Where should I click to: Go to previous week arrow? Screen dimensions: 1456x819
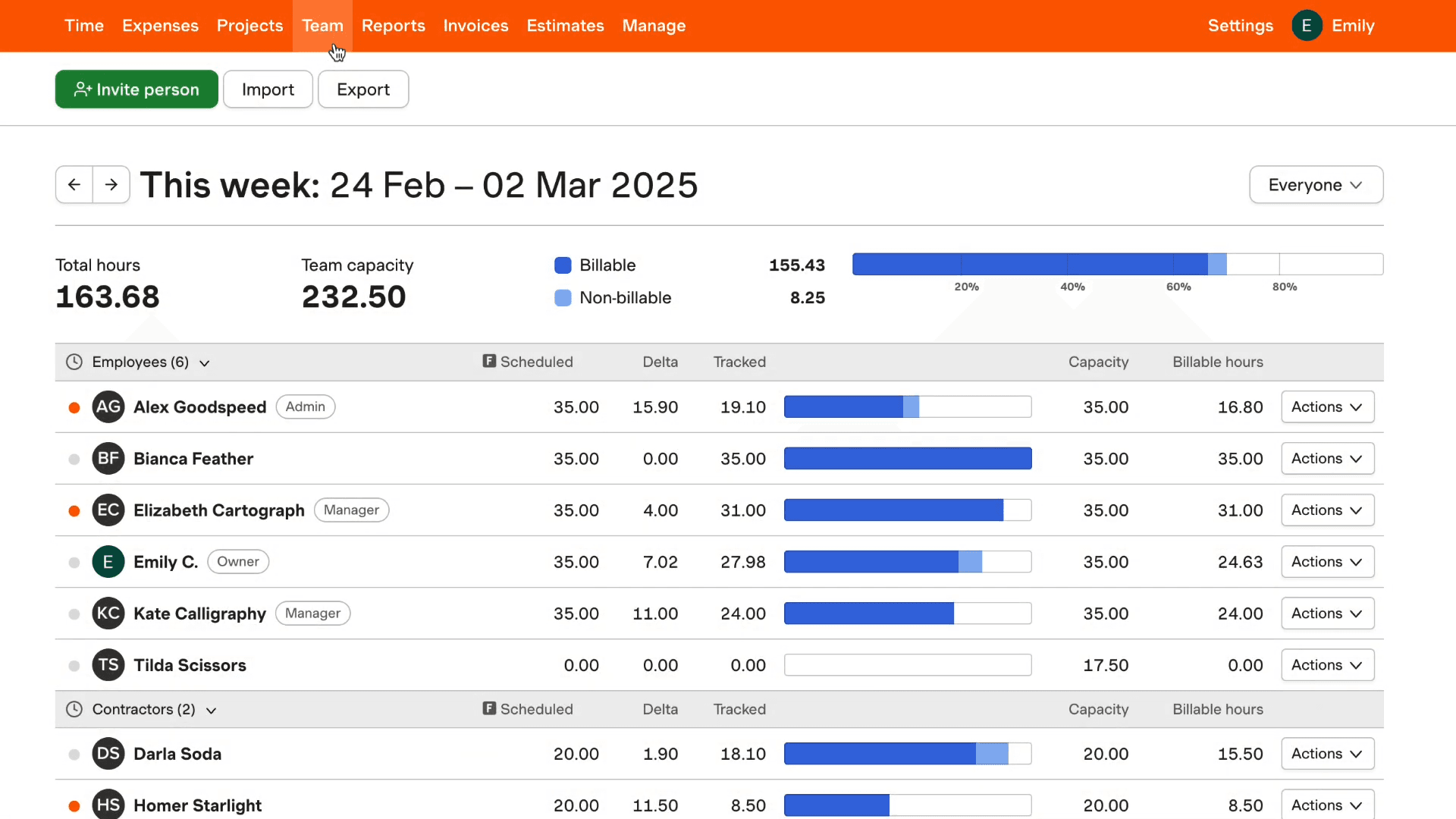[74, 184]
